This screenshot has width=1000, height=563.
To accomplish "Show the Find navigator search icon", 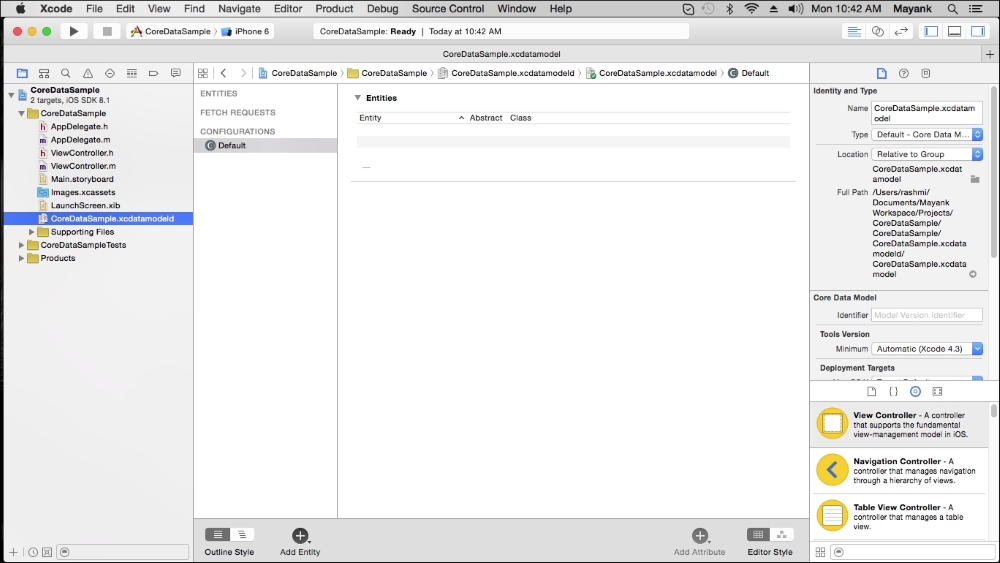I will pyautogui.click(x=66, y=73).
